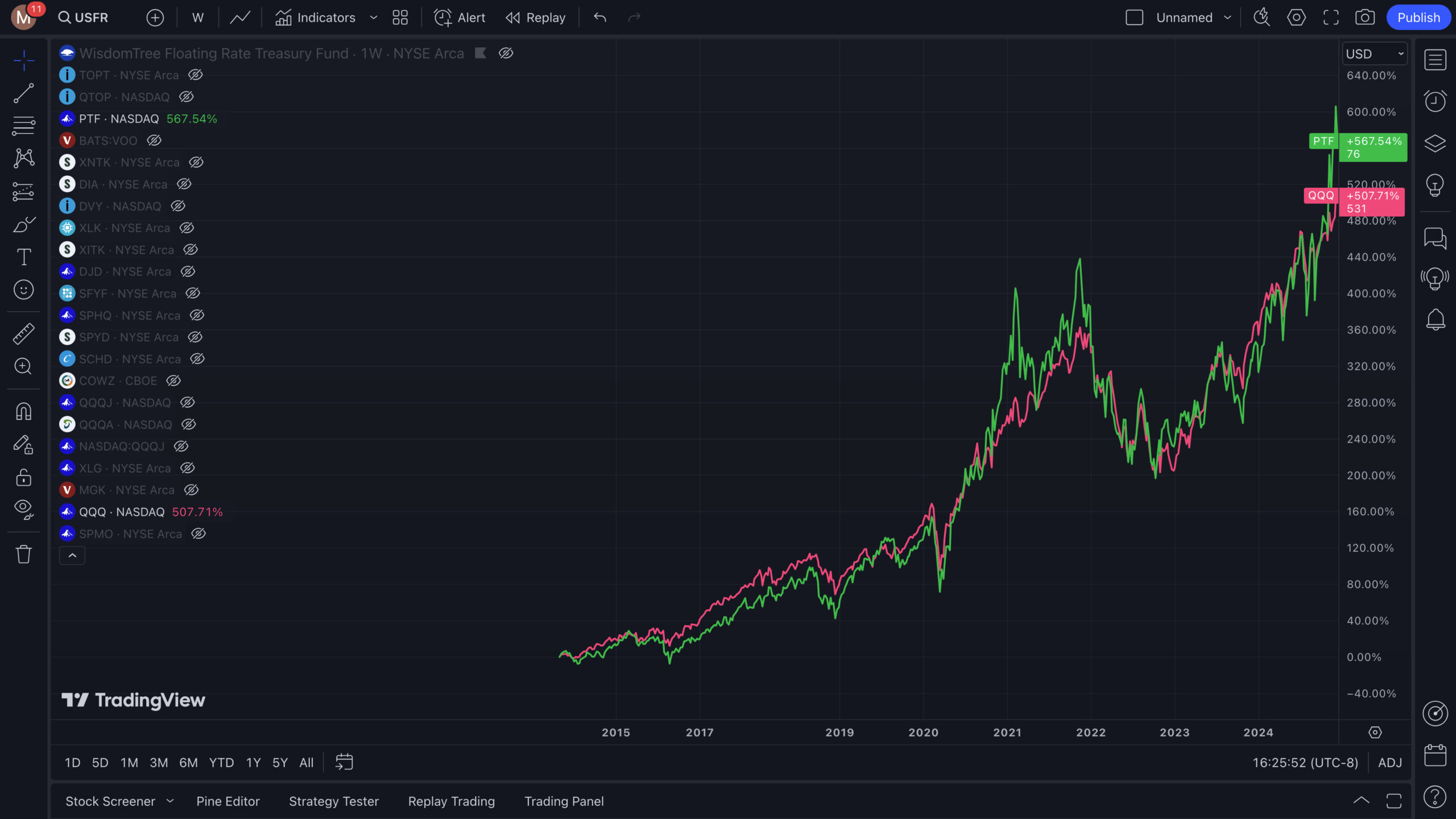The height and width of the screenshot is (819, 1456).
Task: Show the main WisdomTree Floating Rate series
Action: click(x=506, y=53)
